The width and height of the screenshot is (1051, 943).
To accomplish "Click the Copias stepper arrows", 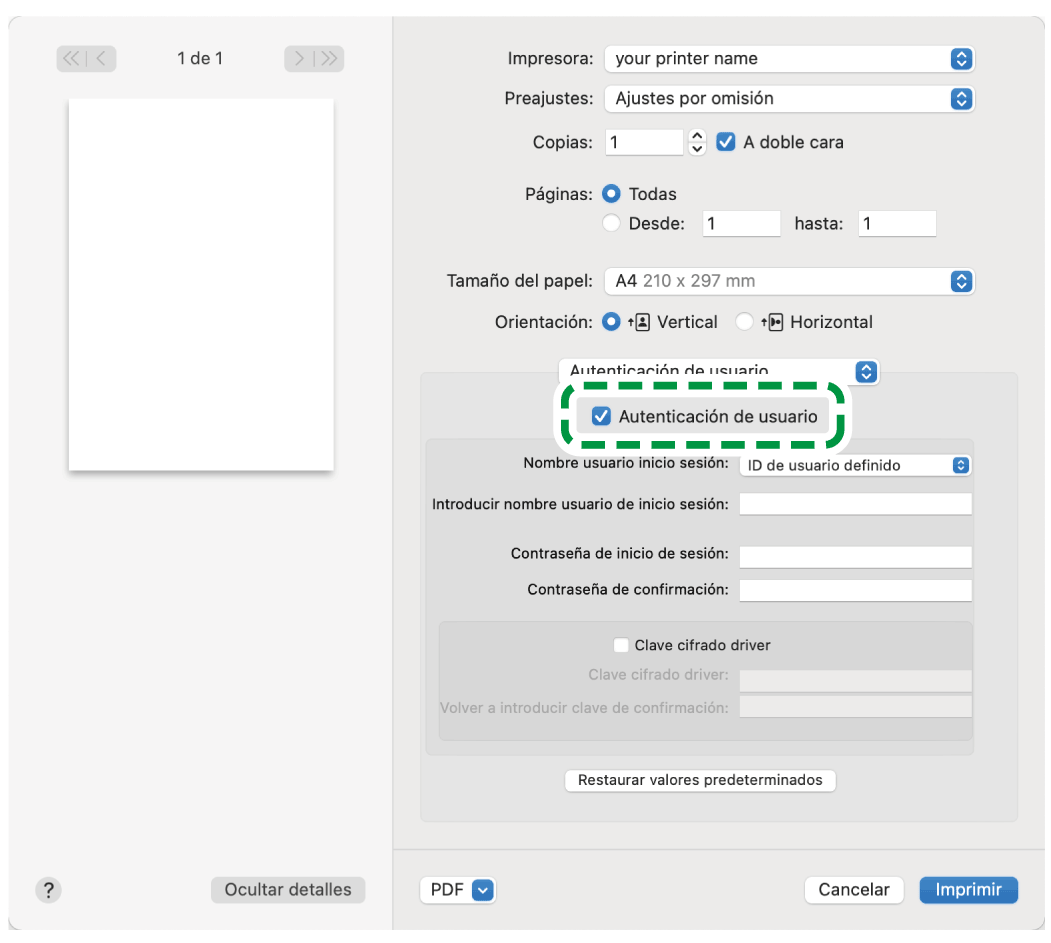I will (x=698, y=143).
